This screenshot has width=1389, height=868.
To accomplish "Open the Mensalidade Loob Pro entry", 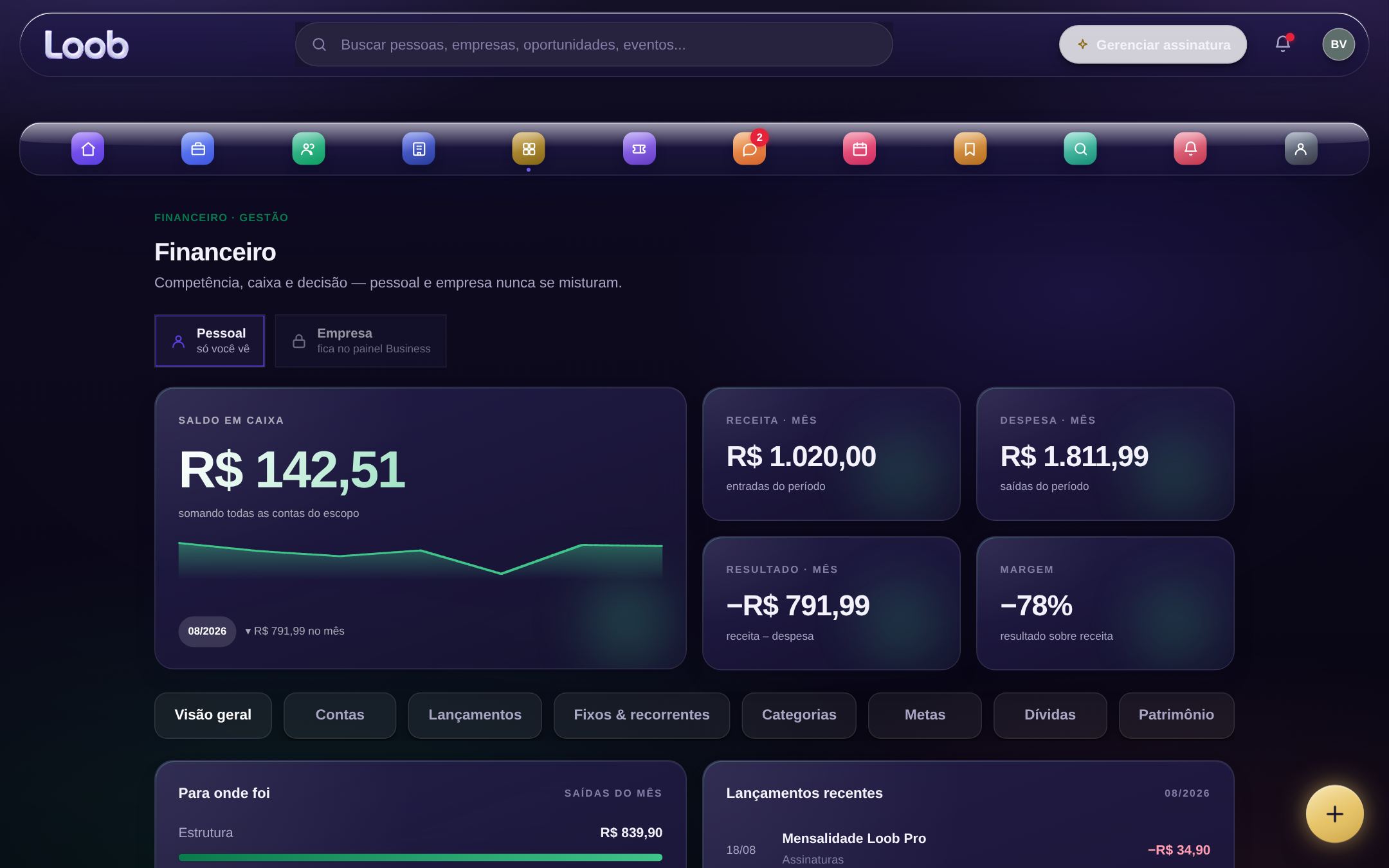I will point(968,849).
